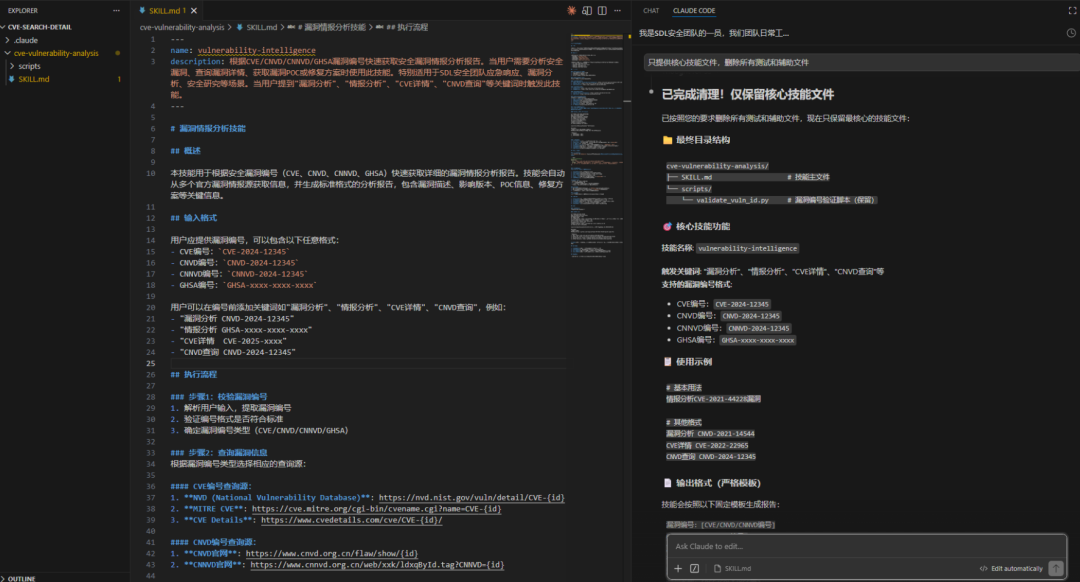Close the SKILL.md editor tab
Screen dimensions: 1080x582
[194, 10]
